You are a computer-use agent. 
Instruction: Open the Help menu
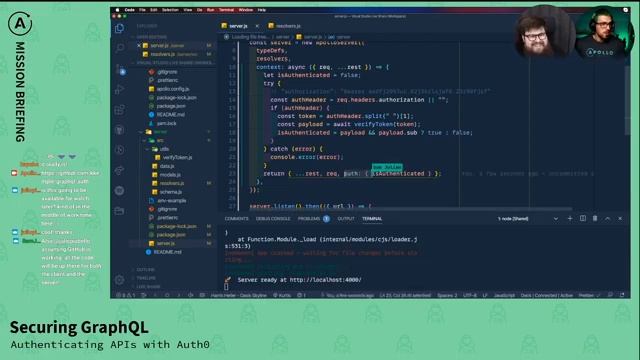tap(262, 10)
